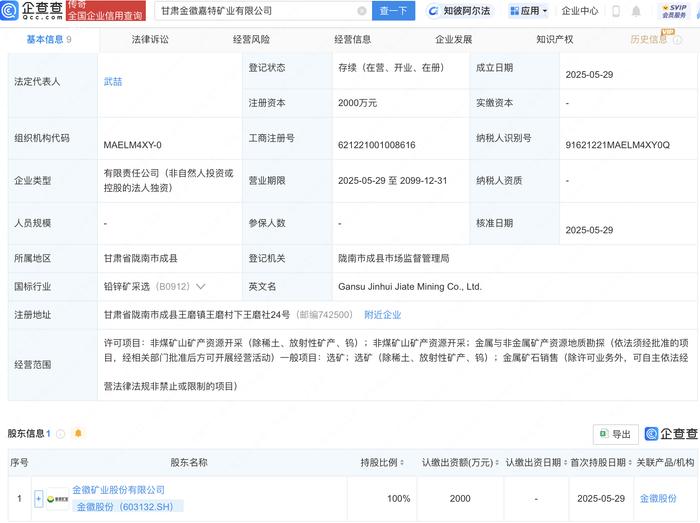Open 附近企业 nearby companies link
700x523 pixels.
pyautogui.click(x=383, y=315)
